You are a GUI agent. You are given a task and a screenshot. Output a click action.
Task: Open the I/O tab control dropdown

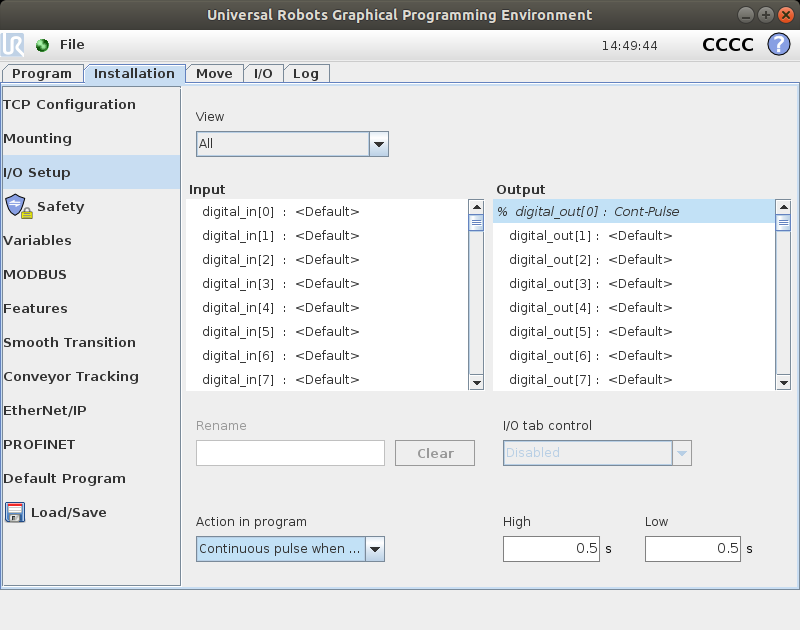(681, 453)
